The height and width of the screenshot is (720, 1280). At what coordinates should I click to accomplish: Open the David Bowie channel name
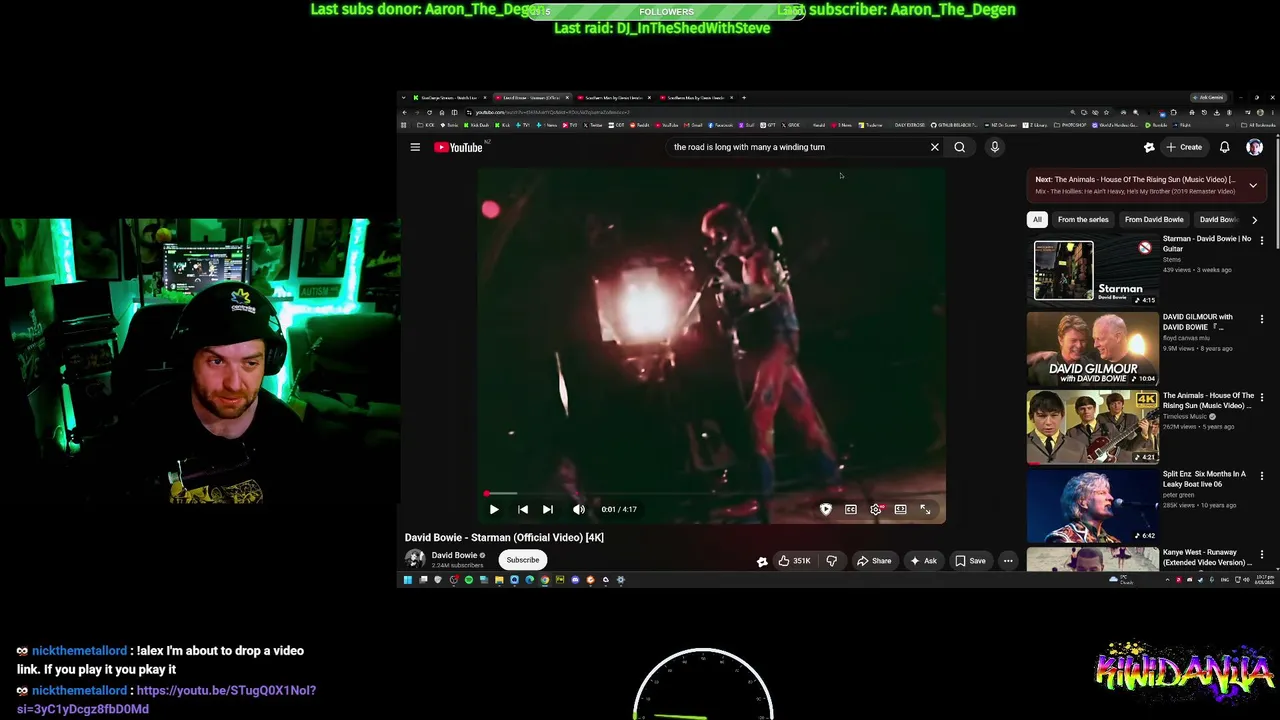click(455, 555)
